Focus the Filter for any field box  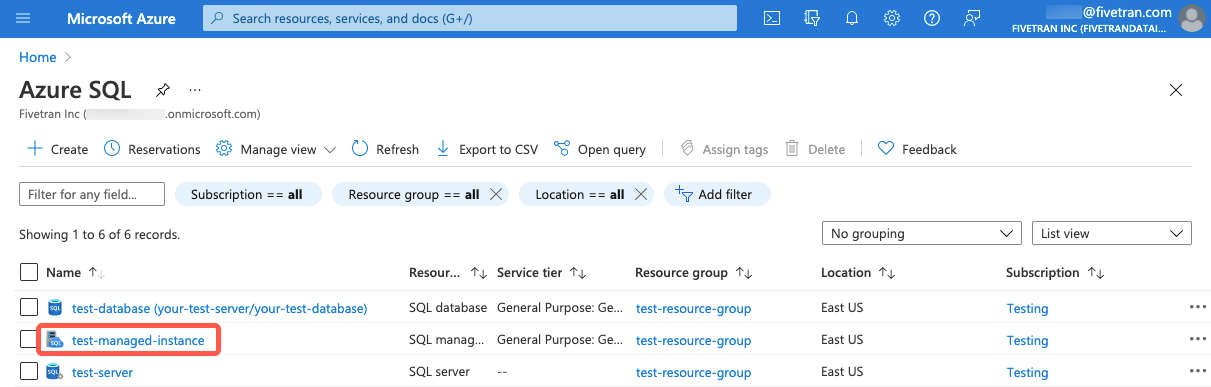92,194
